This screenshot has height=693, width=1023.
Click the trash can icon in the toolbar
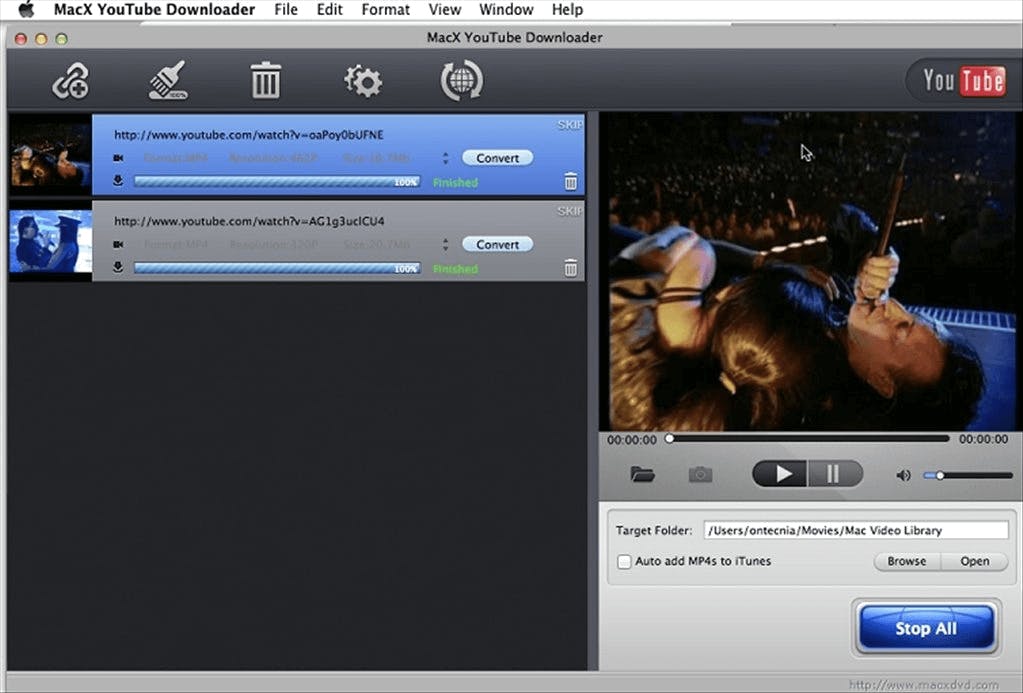[266, 80]
